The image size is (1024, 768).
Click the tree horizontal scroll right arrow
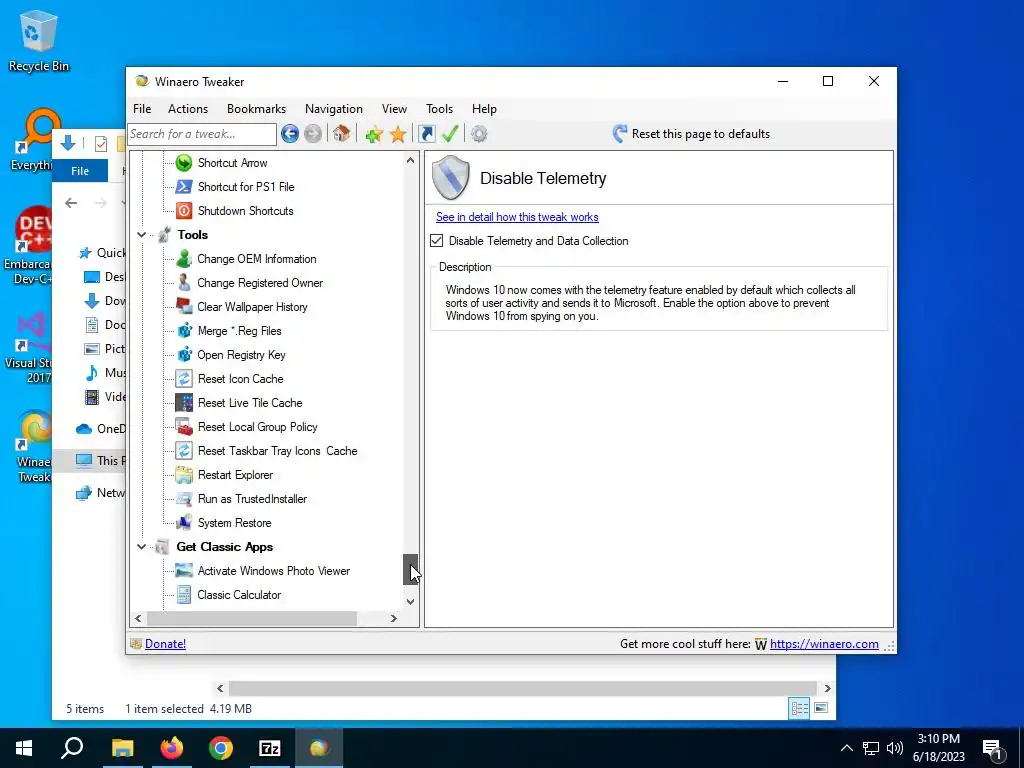(393, 618)
